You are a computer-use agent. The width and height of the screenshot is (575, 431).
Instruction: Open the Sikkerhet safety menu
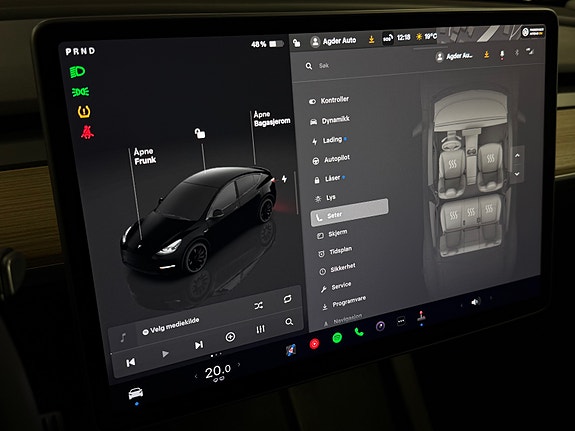point(337,269)
